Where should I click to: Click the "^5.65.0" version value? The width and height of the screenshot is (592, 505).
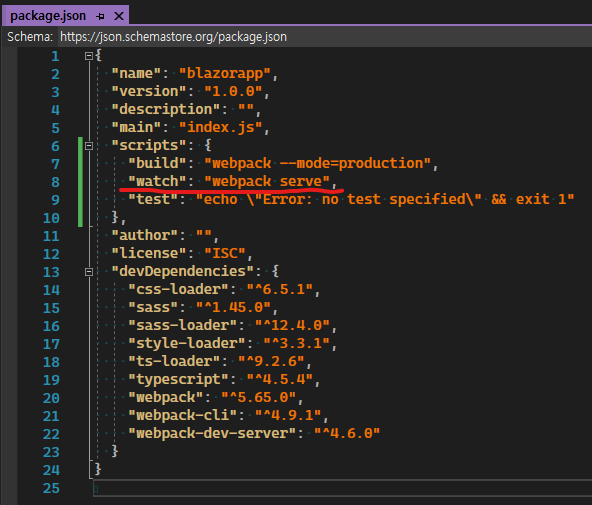(259, 397)
